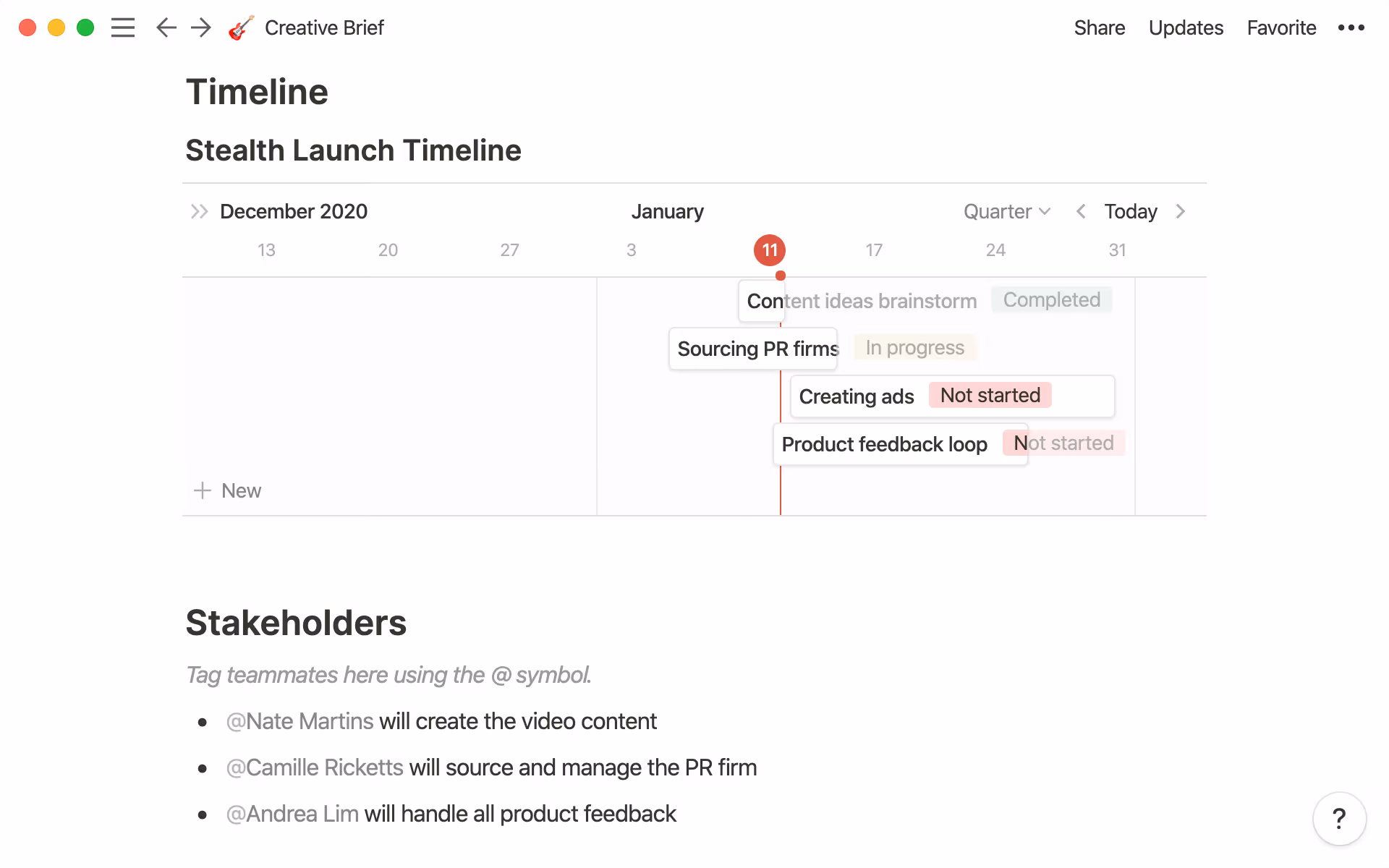The width and height of the screenshot is (1389, 868).
Task: Open the more options ellipsis menu
Action: pyautogui.click(x=1351, y=27)
